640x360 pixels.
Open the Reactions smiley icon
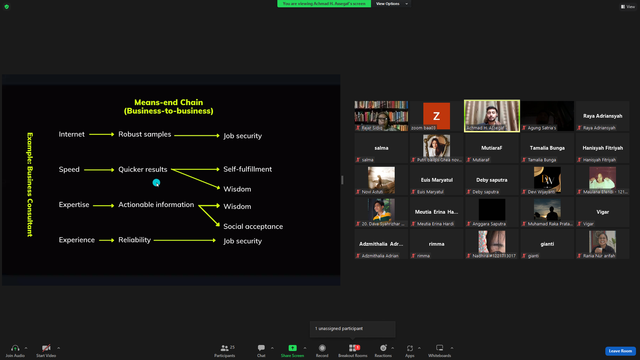383,348
